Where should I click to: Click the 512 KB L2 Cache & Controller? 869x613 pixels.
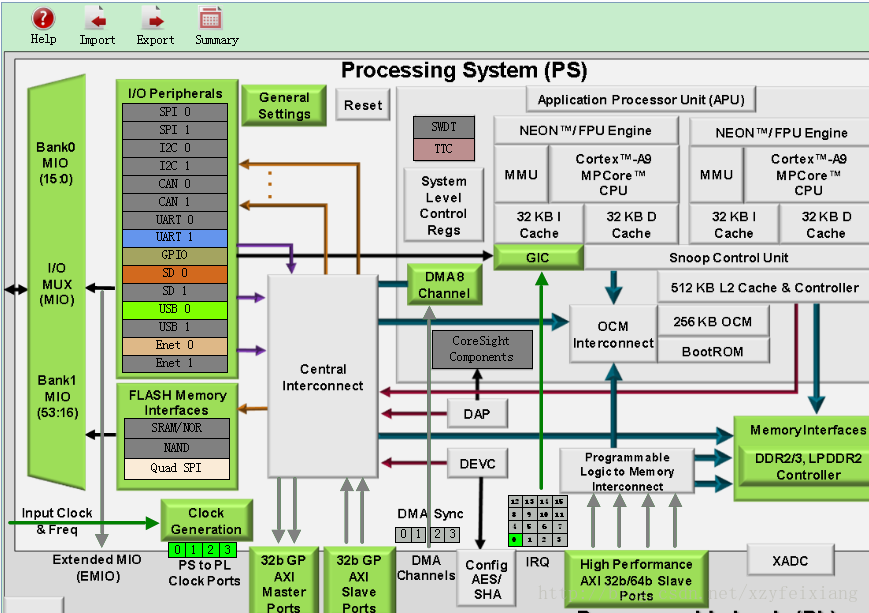765,287
